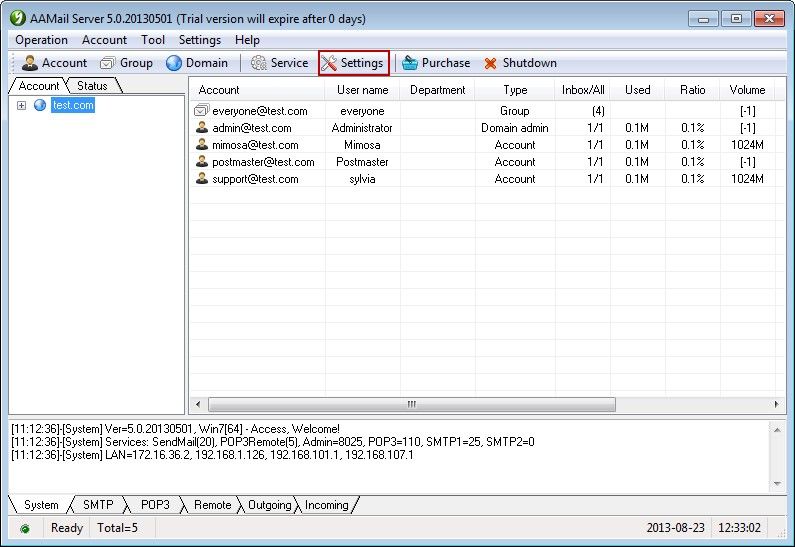795x547 pixels.
Task: Switch to the Status tab
Action: click(x=92, y=86)
